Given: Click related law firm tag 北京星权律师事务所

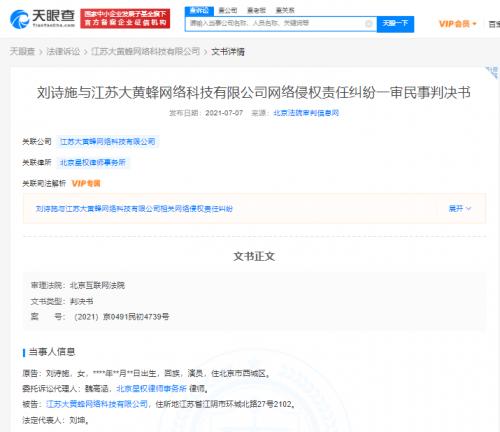Looking at the screenshot, I should pyautogui.click(x=93, y=163).
